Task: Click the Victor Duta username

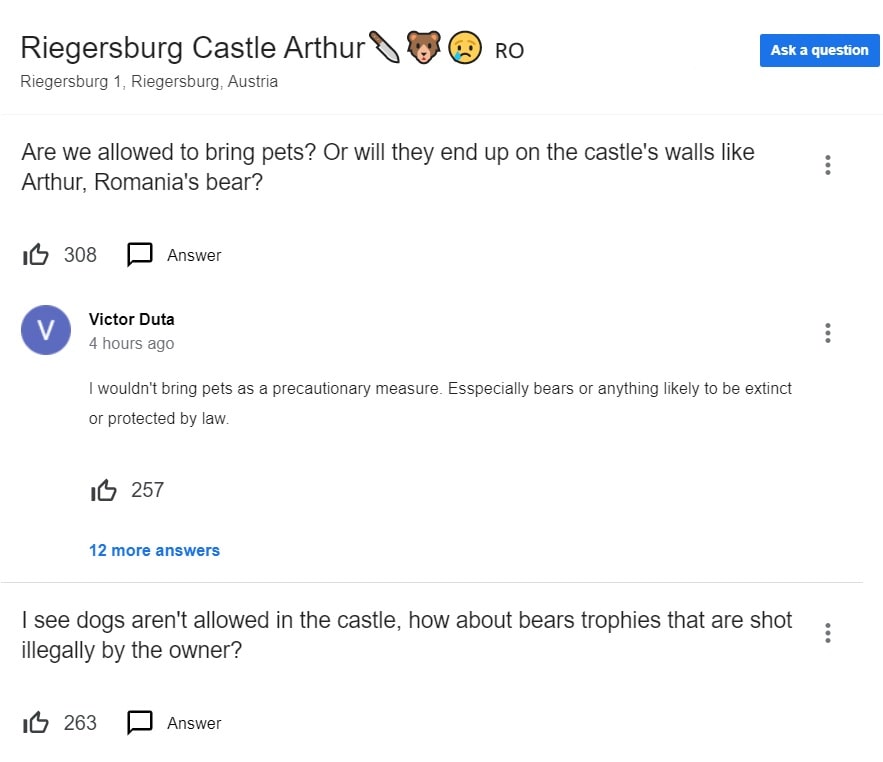Action: coord(131,319)
